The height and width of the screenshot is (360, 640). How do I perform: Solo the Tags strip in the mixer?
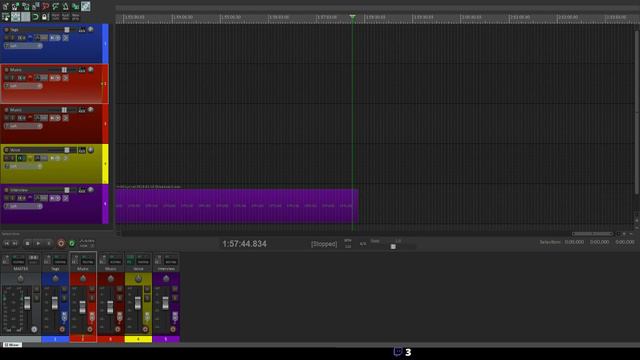point(64,298)
